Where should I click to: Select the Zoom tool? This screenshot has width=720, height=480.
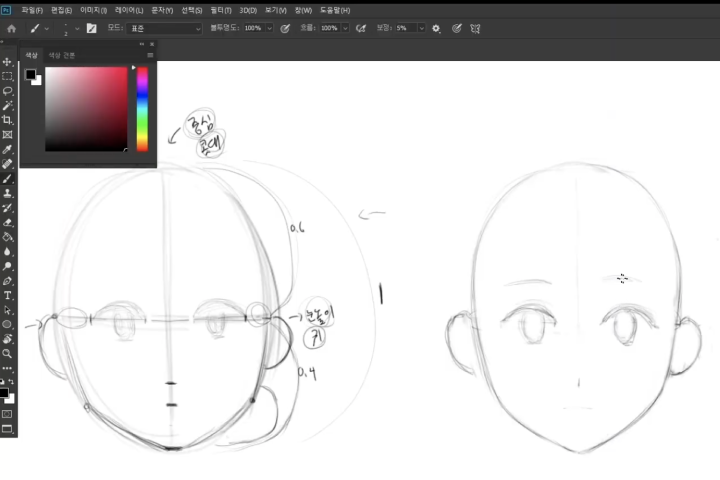pos(7,354)
